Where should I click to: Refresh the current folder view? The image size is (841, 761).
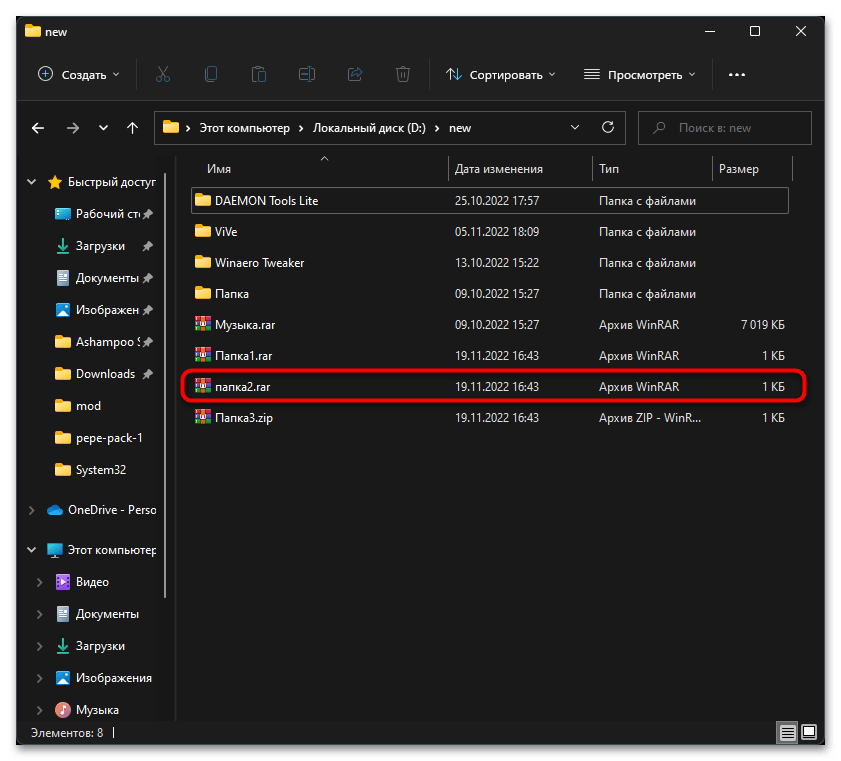(x=607, y=128)
